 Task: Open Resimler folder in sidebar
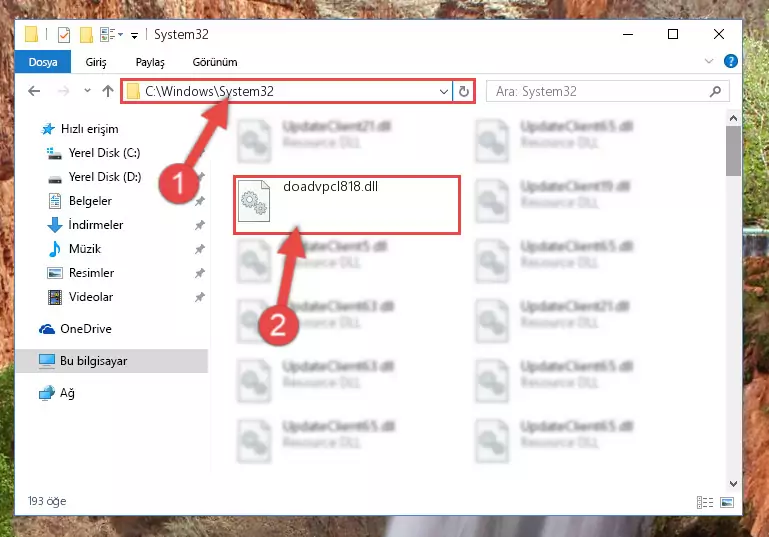pyautogui.click(x=91, y=273)
